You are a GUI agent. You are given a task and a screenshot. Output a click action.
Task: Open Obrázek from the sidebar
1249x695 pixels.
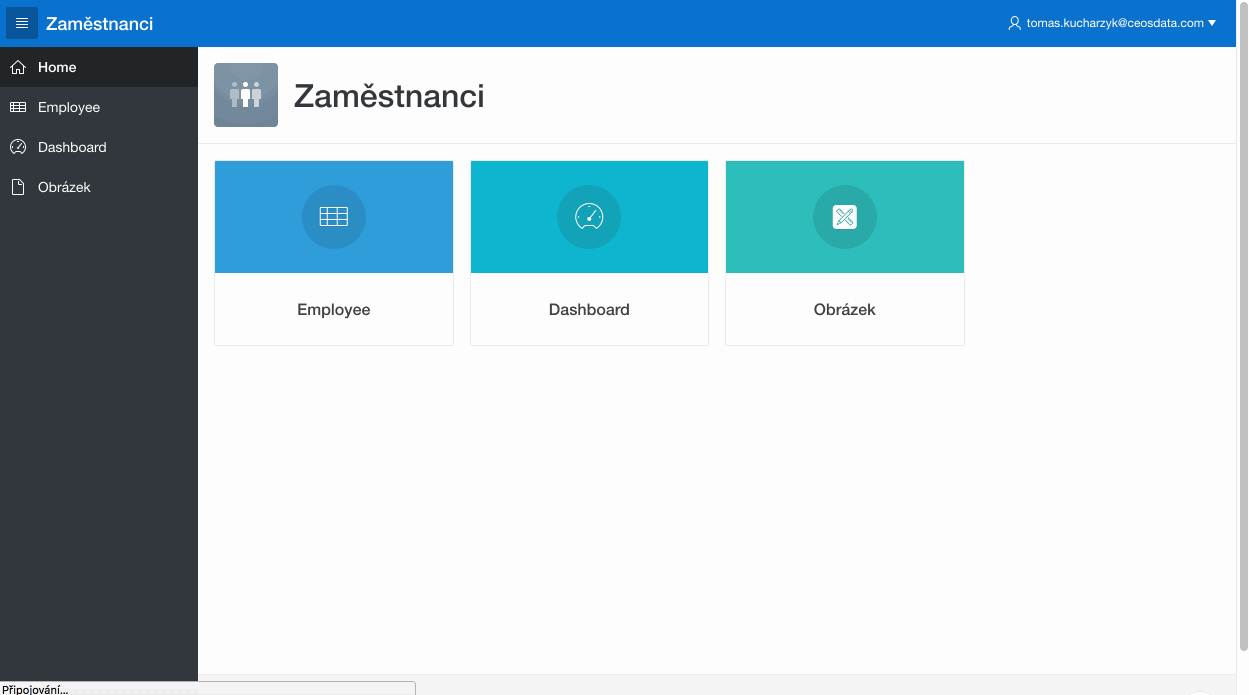pyautogui.click(x=64, y=187)
